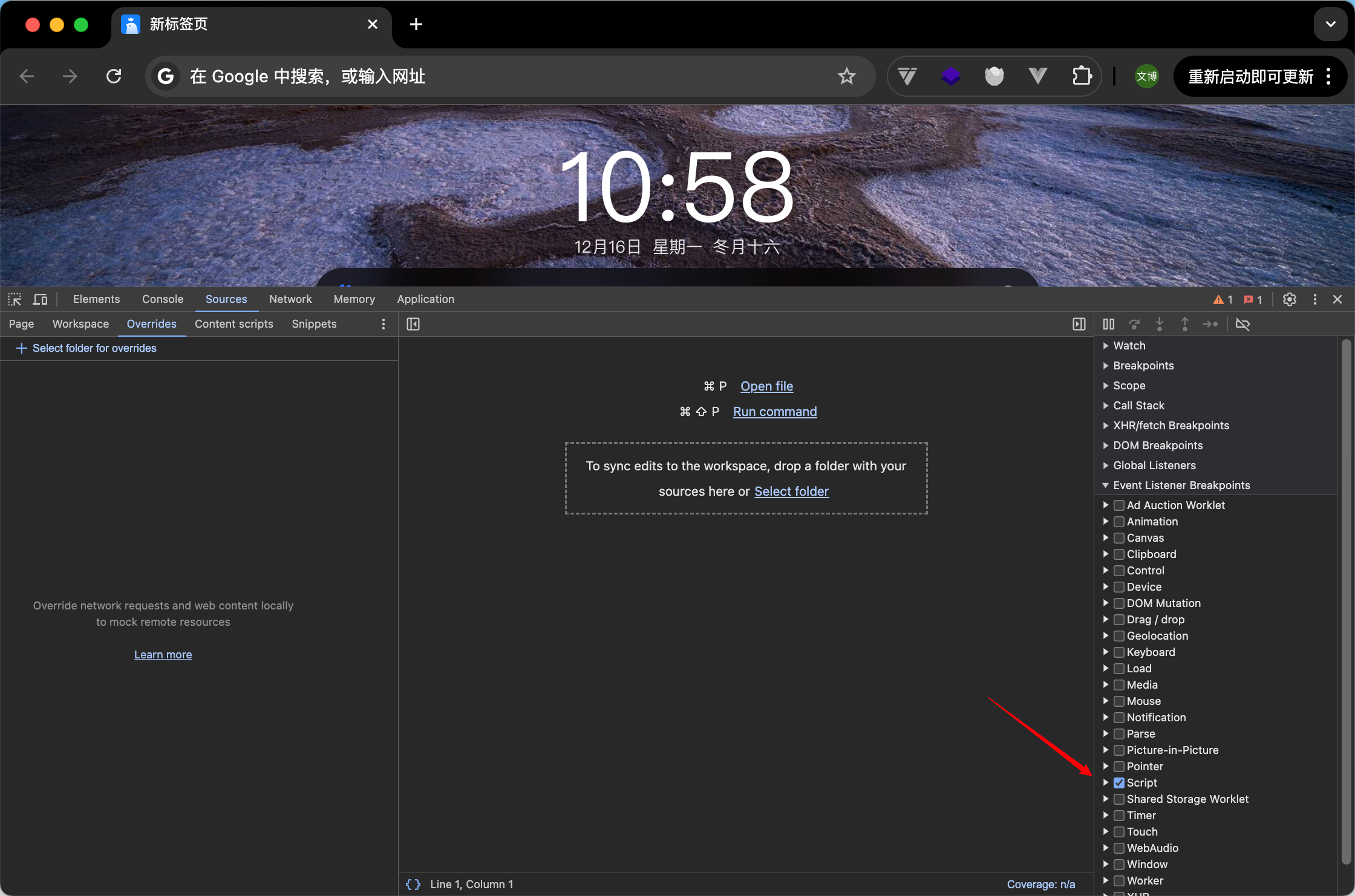Pause script execution
Image resolution: width=1355 pixels, height=896 pixels.
click(x=1108, y=324)
